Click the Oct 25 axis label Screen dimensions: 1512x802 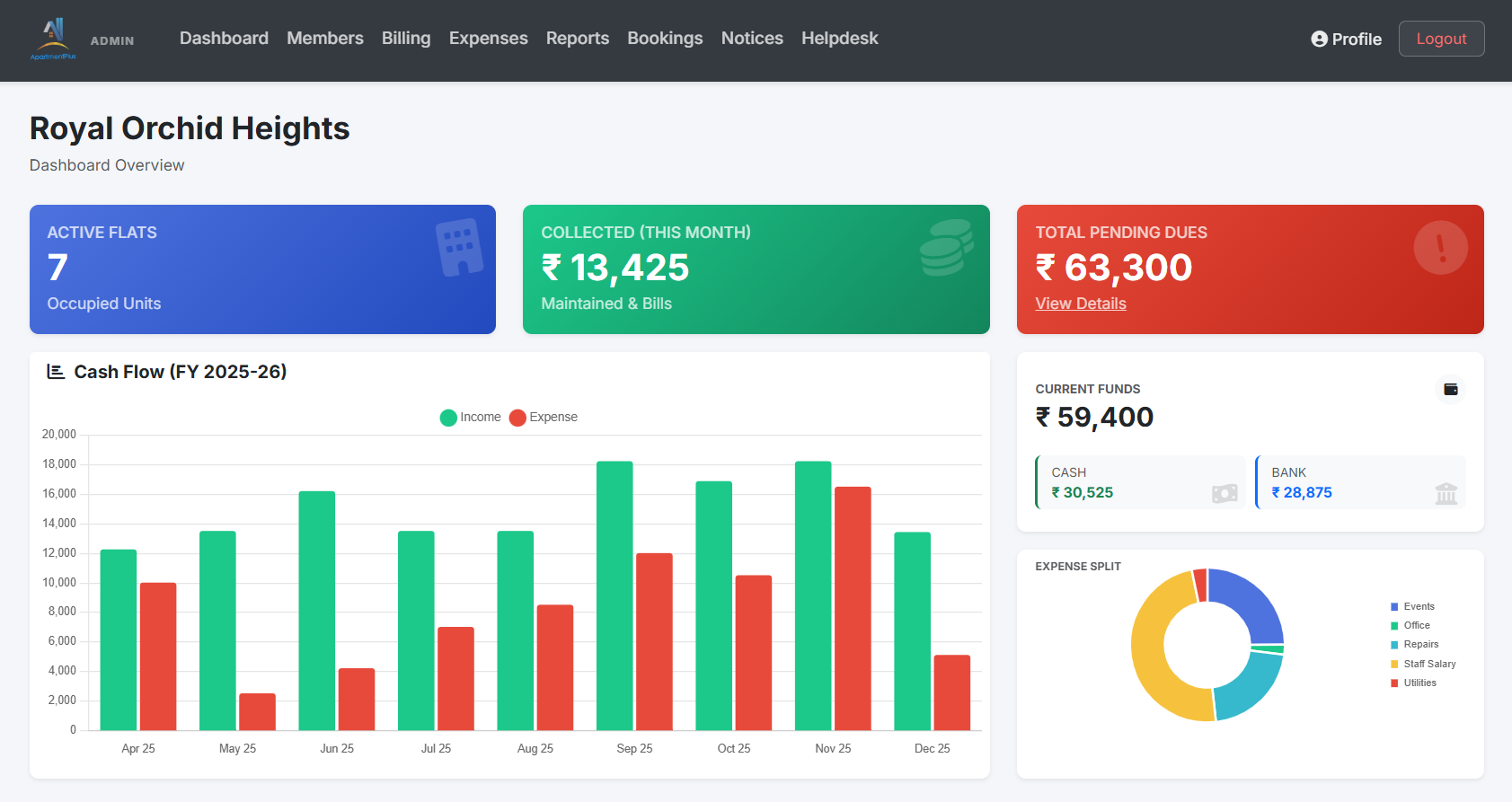click(734, 748)
